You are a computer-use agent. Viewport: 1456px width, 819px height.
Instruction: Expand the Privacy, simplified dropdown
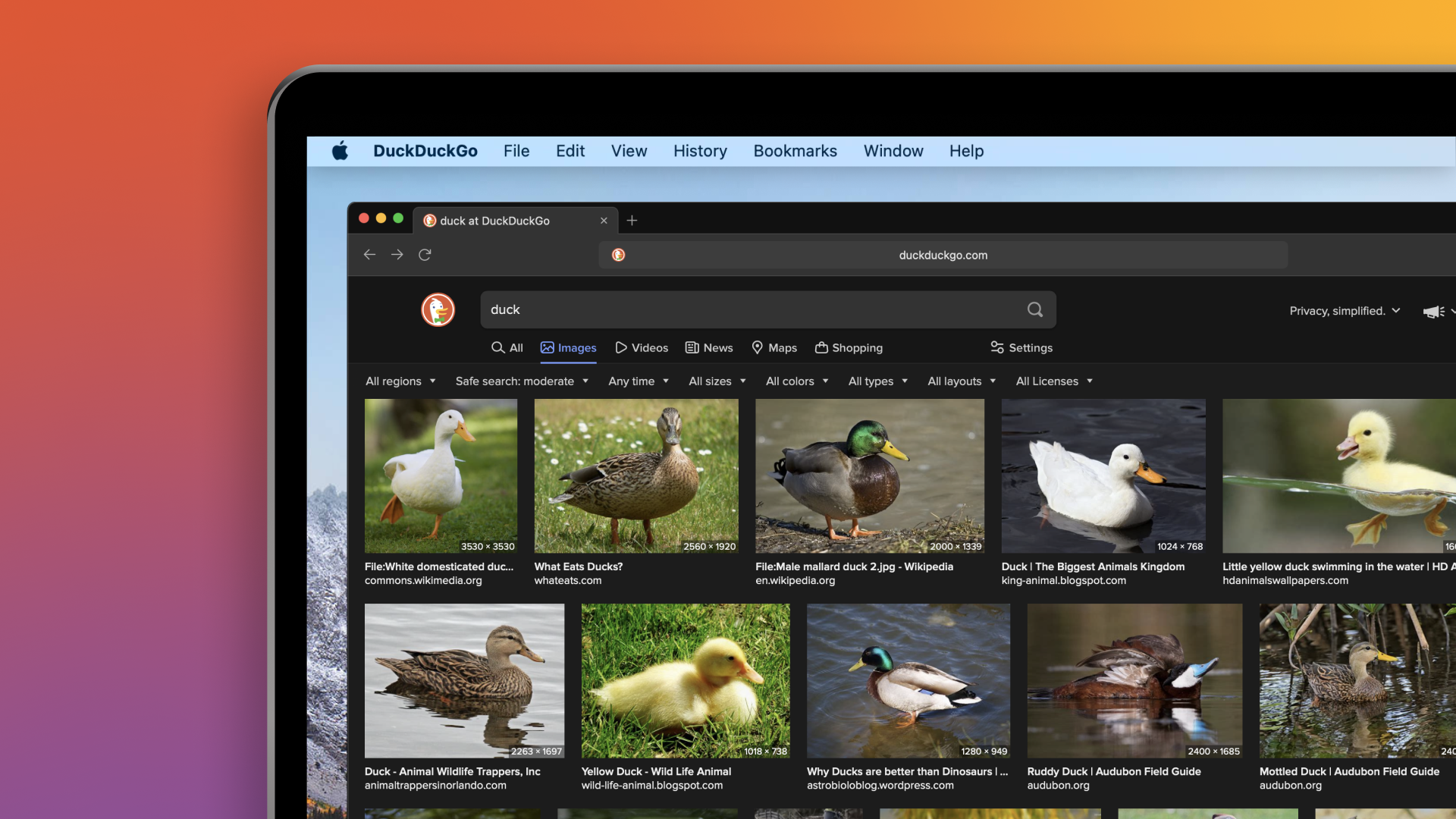[1344, 311]
